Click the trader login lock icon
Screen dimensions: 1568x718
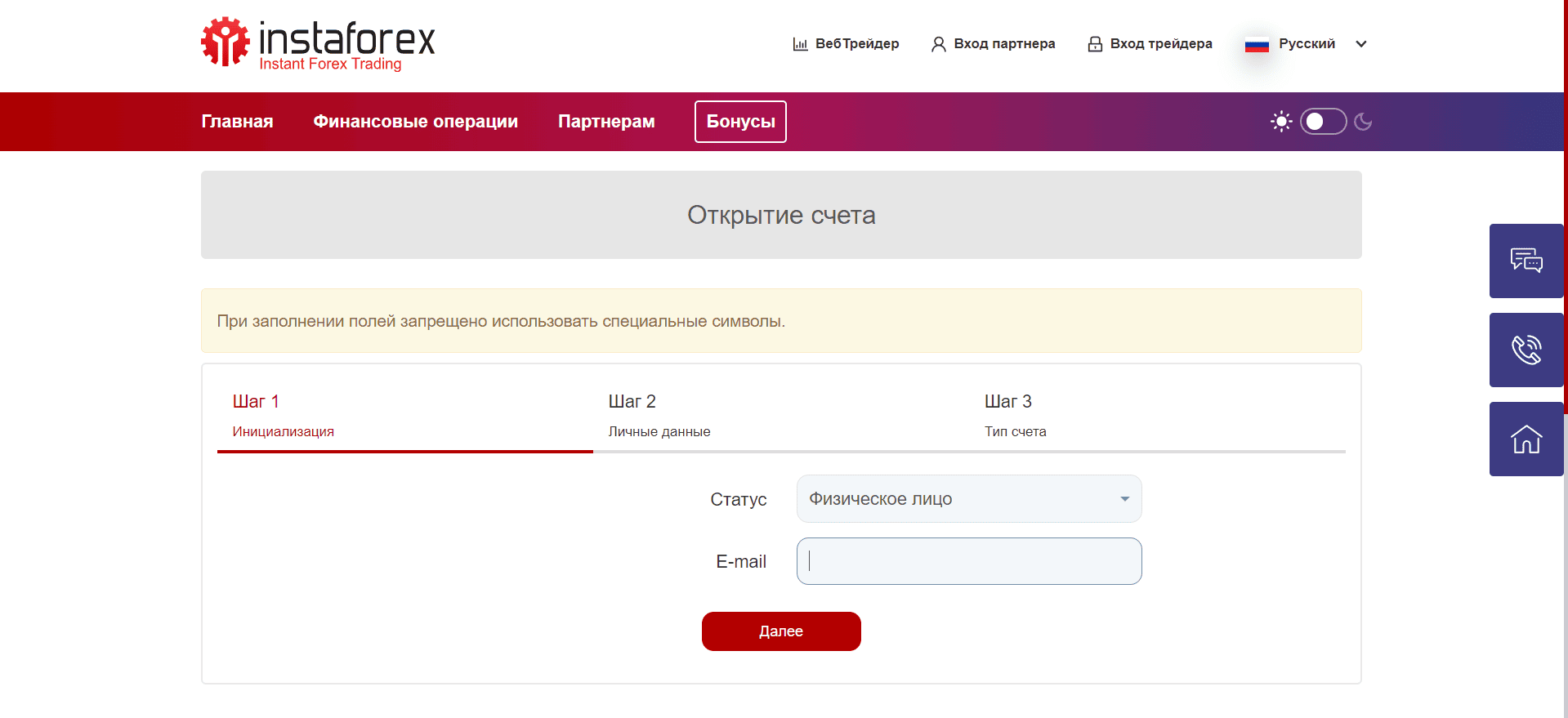pos(1095,44)
